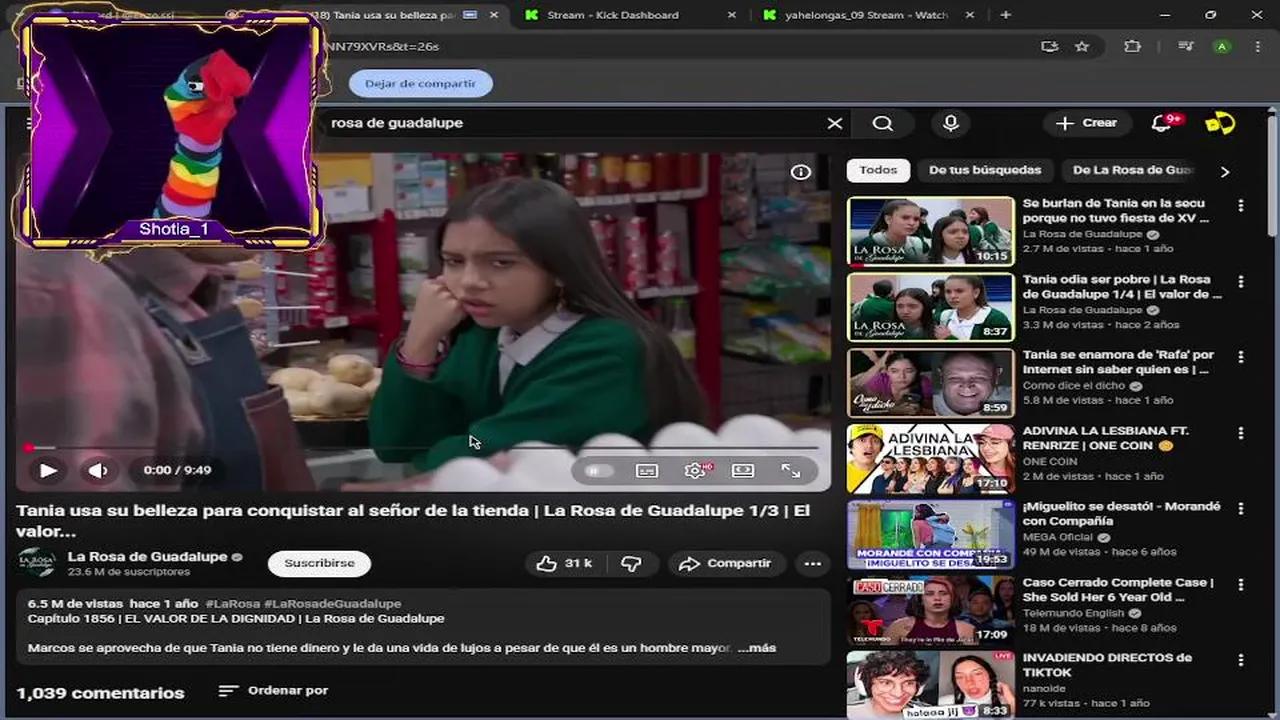Show more filter chips with the arrow
1280x720 pixels.
(1225, 171)
